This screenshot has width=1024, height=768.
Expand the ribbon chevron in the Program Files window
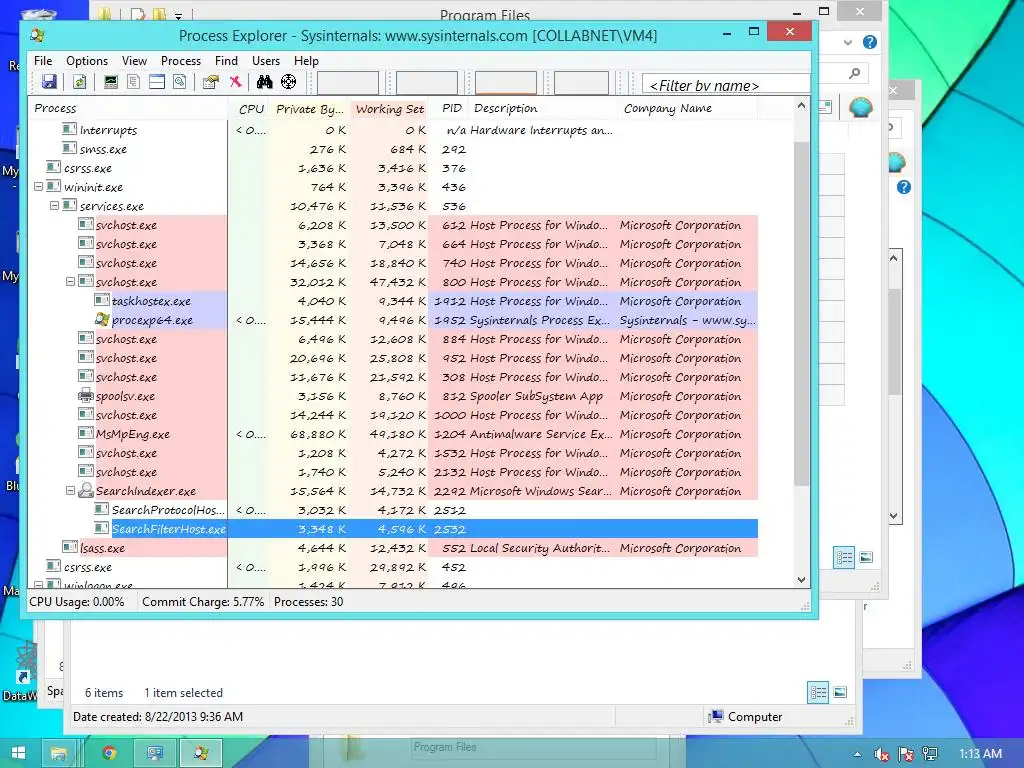(x=848, y=42)
